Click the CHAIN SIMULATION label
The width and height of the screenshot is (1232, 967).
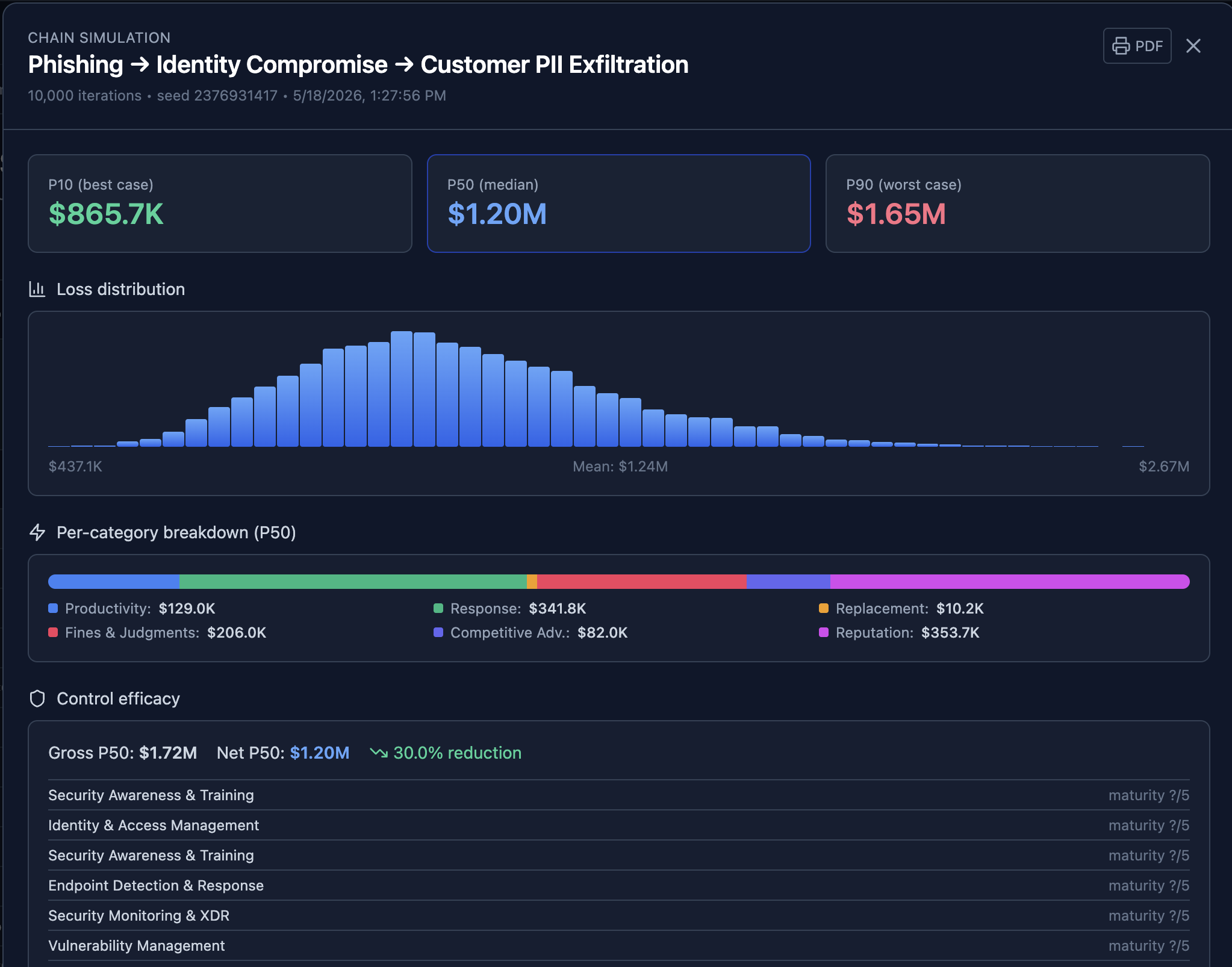pyautogui.click(x=99, y=37)
